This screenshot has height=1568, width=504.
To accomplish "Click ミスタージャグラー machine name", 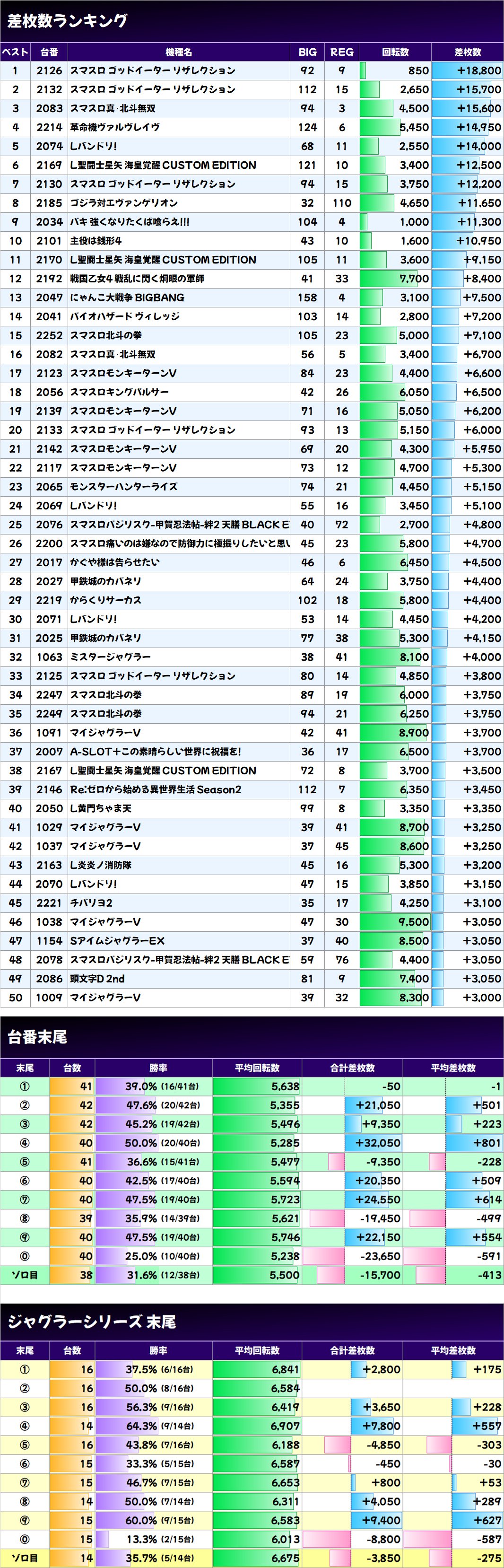I will [x=110, y=657].
